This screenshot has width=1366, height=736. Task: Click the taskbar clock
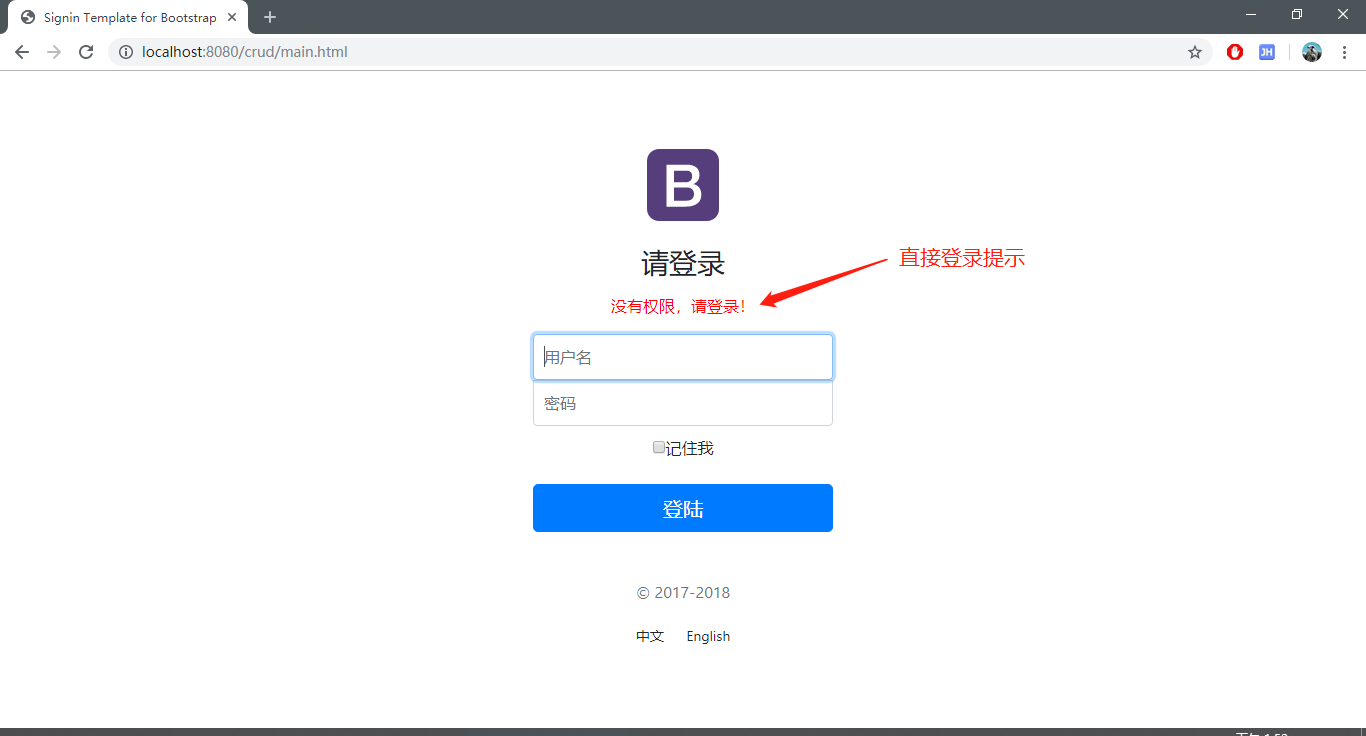(1320, 730)
